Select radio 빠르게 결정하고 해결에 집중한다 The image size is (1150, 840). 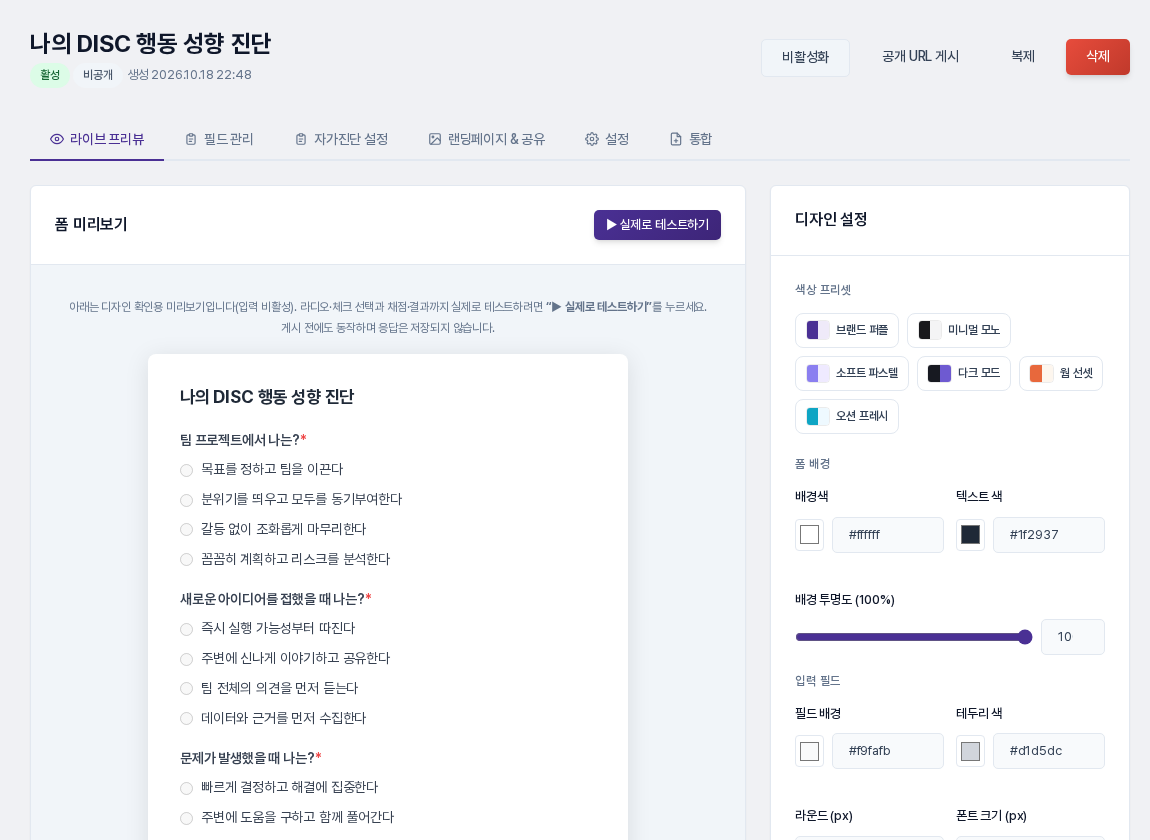tap(186, 789)
